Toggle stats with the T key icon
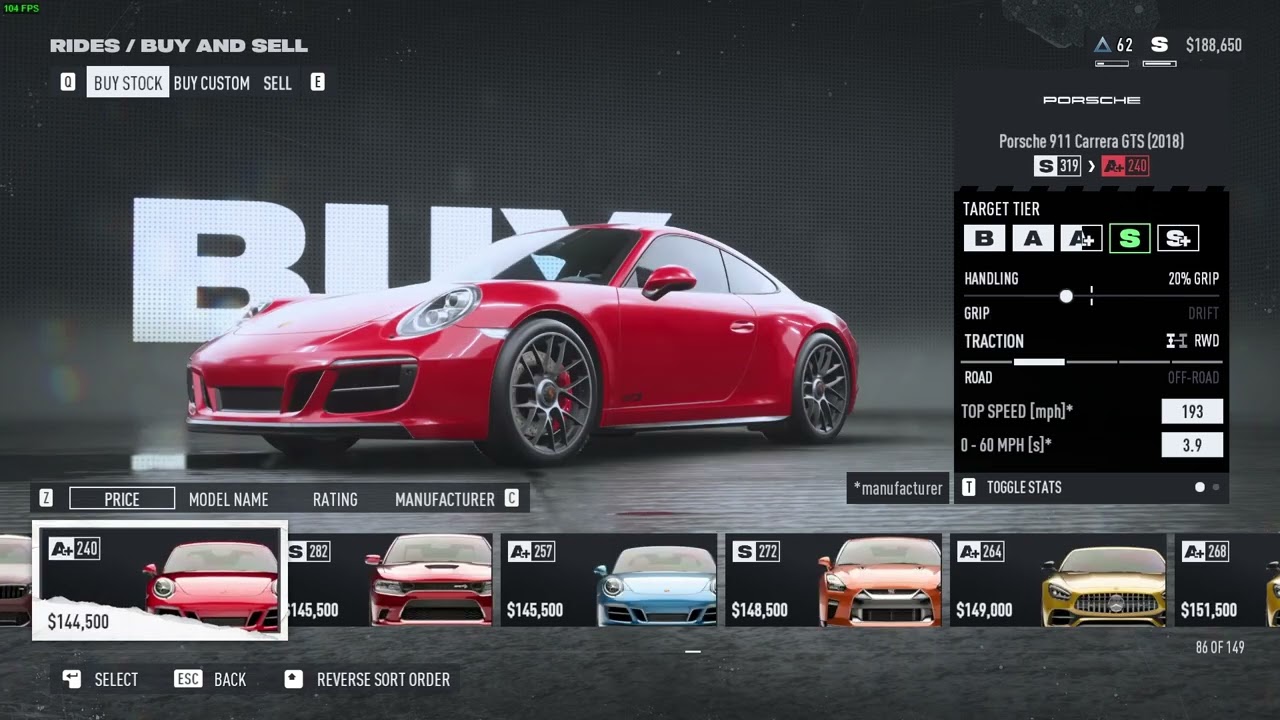This screenshot has width=1280, height=720. click(x=968, y=487)
